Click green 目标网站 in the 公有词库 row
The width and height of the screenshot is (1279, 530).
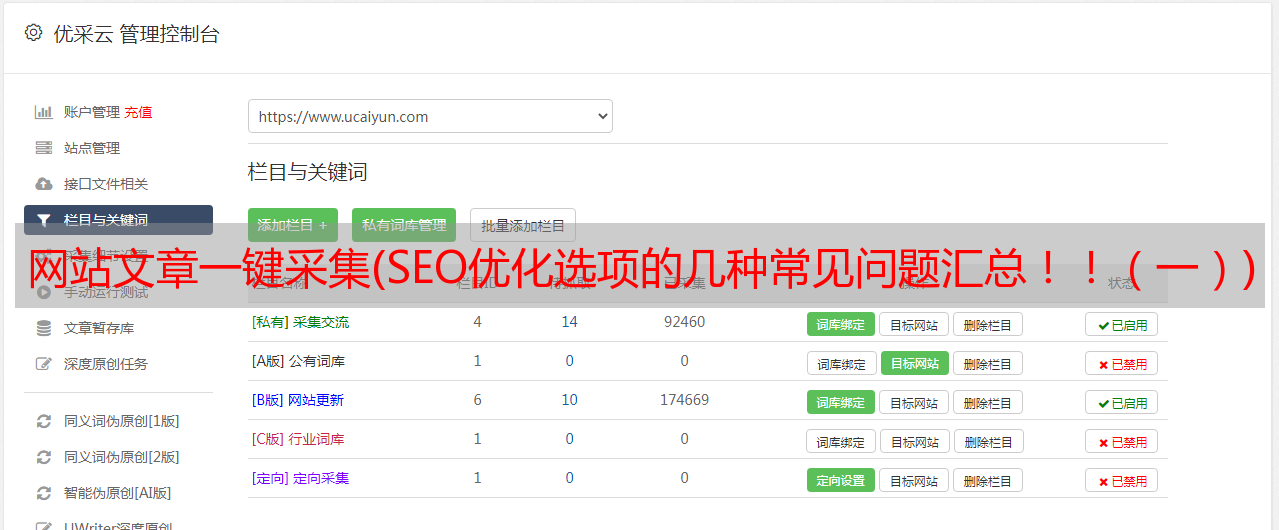pyautogui.click(x=914, y=363)
